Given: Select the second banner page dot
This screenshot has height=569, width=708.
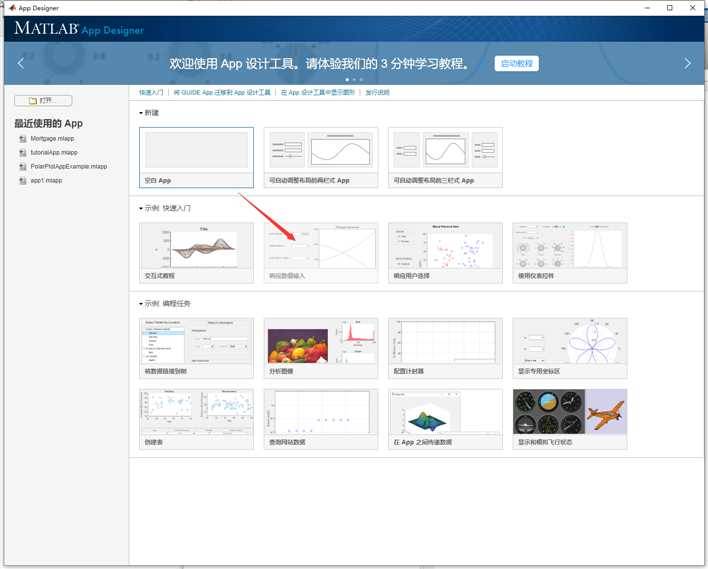Looking at the screenshot, I should point(354,79).
